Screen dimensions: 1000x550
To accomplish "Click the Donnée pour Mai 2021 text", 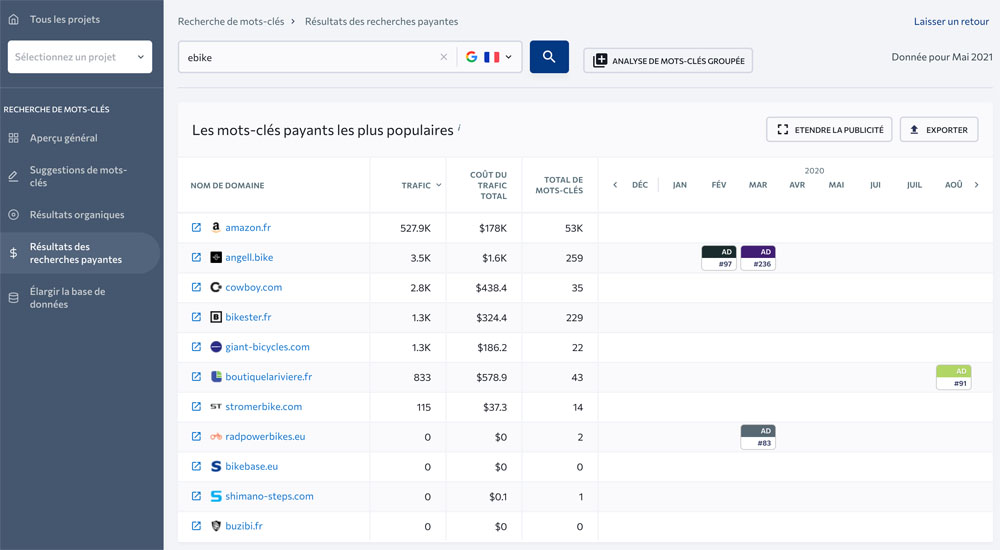I will (941, 57).
